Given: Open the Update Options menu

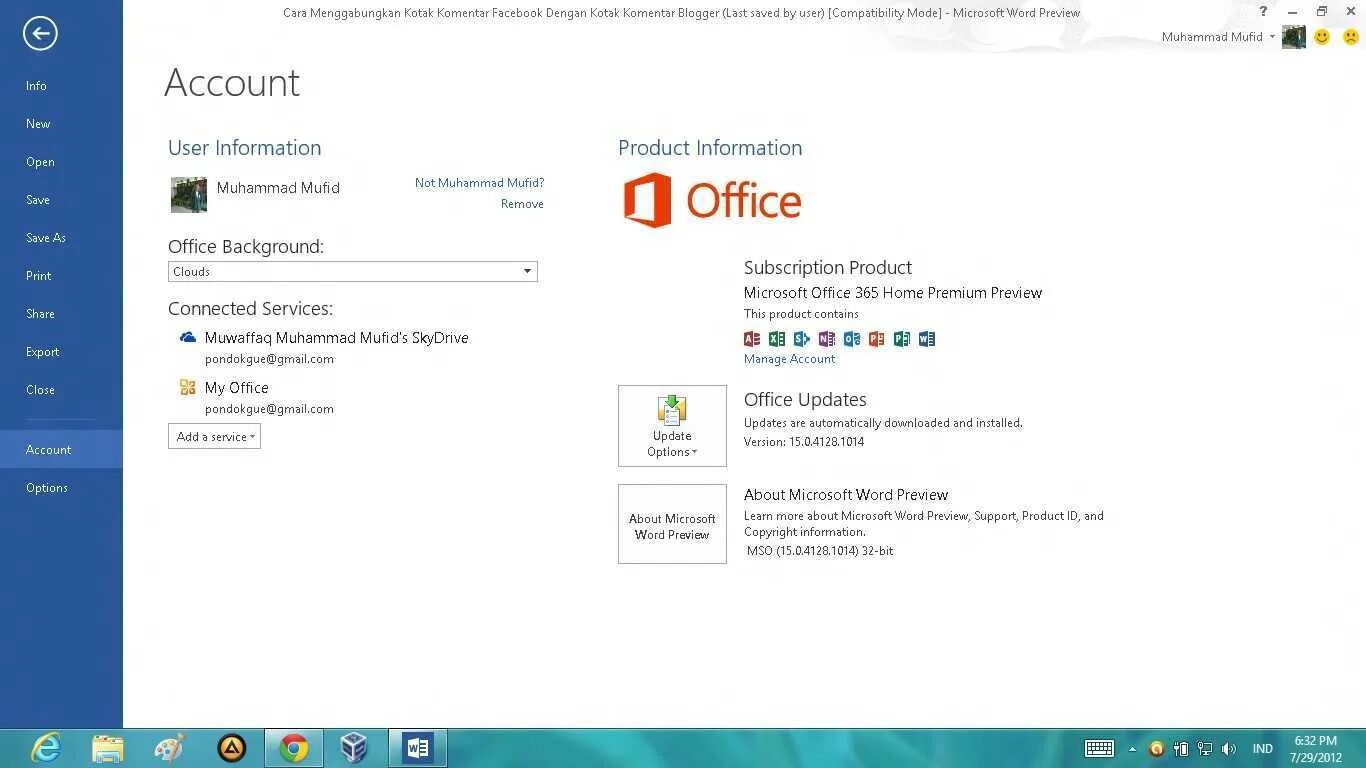Looking at the screenshot, I should coord(672,426).
